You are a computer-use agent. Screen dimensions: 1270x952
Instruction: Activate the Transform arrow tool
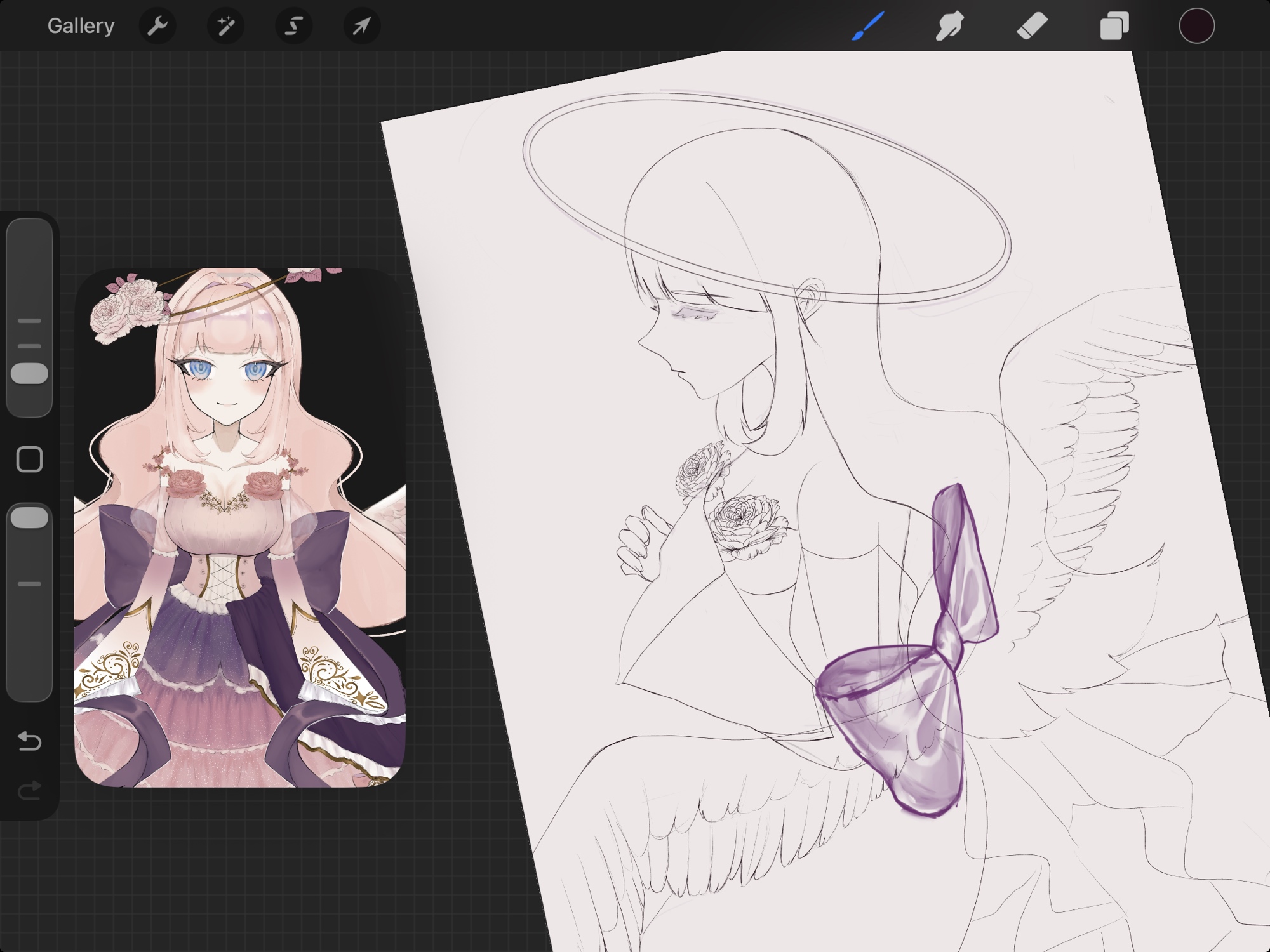[x=362, y=26]
